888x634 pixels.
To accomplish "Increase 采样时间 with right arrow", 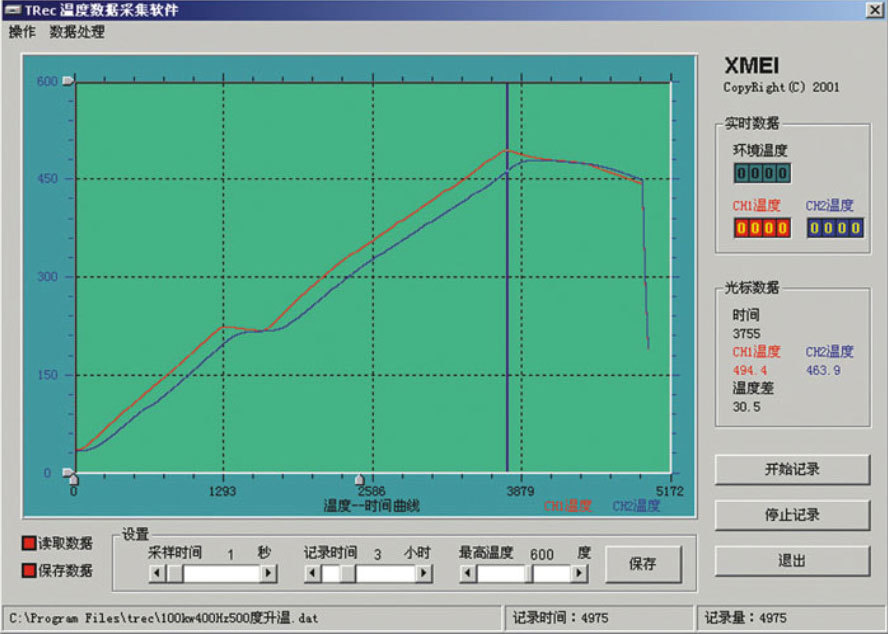I will tap(268, 573).
